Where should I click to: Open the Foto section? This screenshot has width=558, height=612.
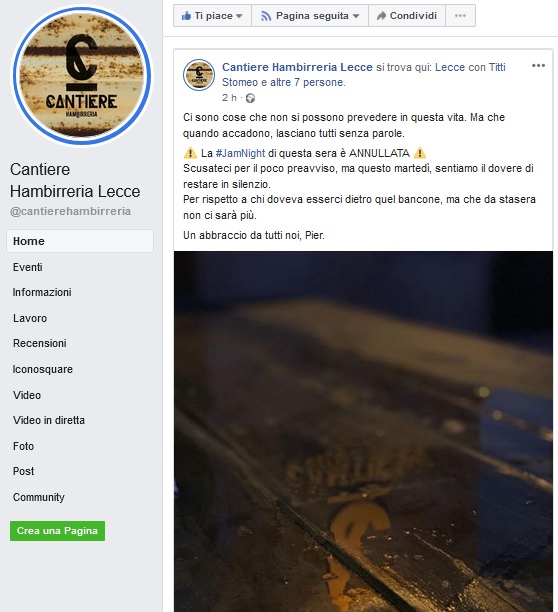(x=23, y=446)
